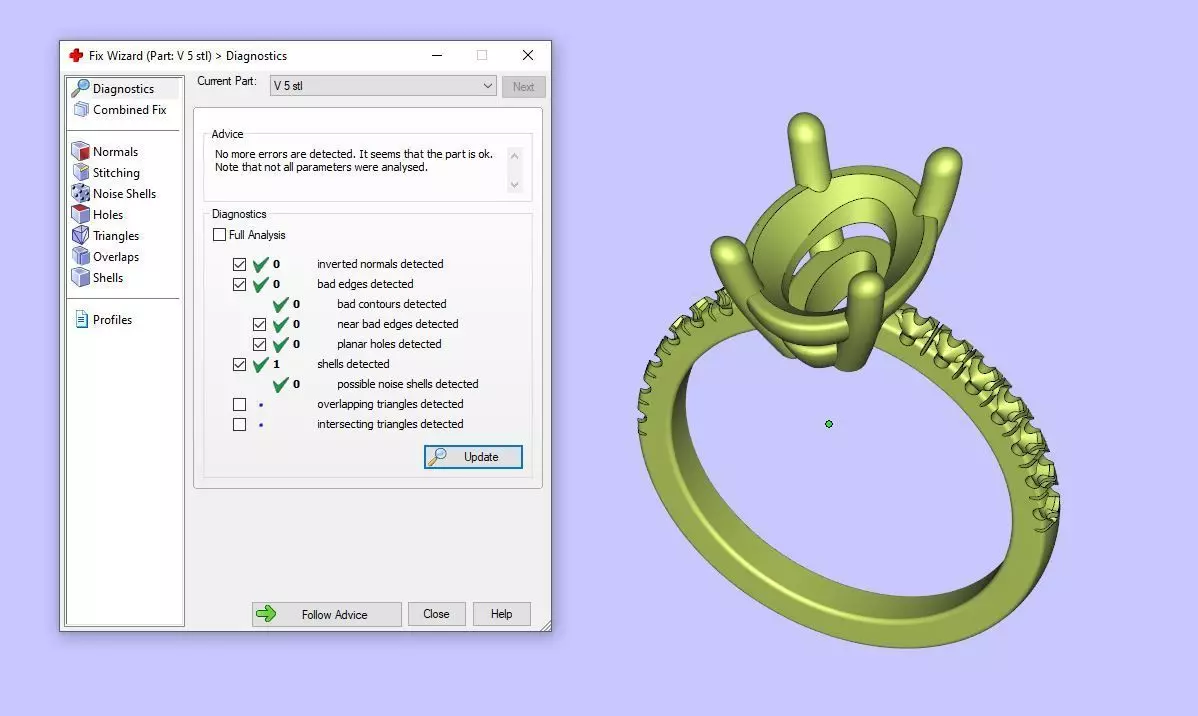Viewport: 1198px width, 716px height.
Task: Click the Triangles cube icon
Action: pyautogui.click(x=80, y=235)
